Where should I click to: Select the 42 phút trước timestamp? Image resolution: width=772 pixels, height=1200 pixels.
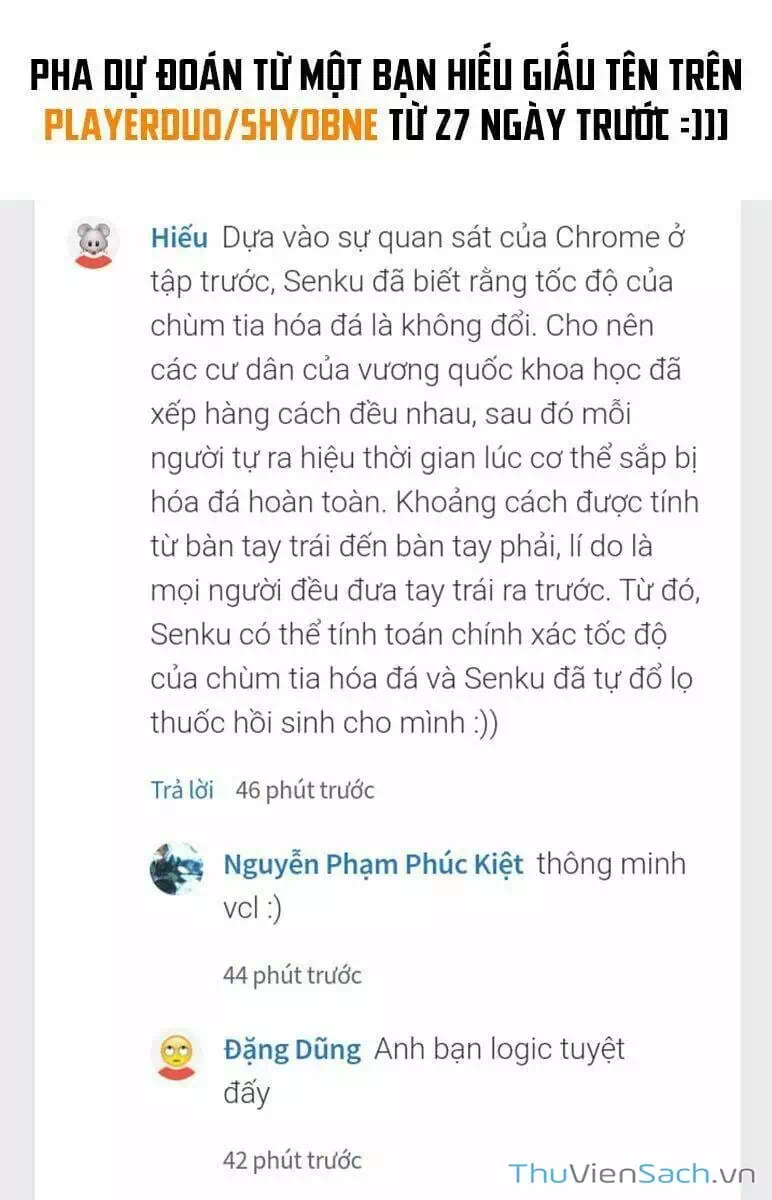(x=292, y=1161)
